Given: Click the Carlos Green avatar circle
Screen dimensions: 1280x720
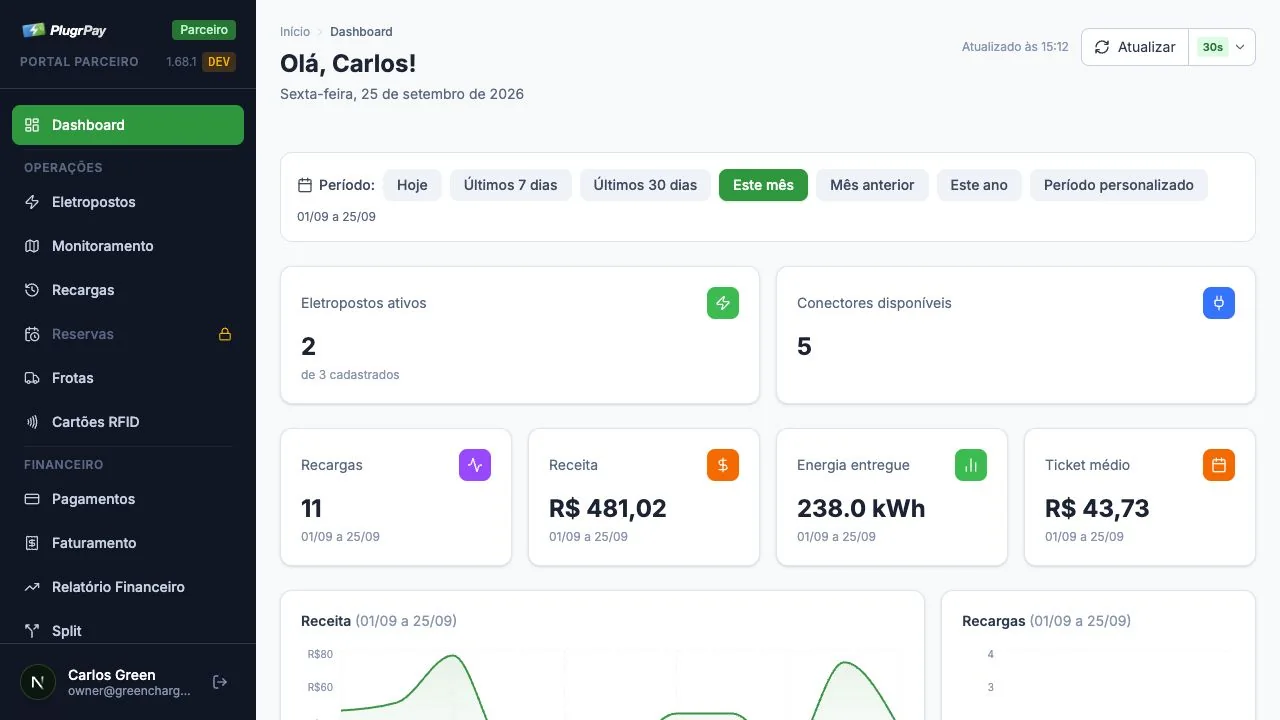Looking at the screenshot, I should tap(38, 682).
